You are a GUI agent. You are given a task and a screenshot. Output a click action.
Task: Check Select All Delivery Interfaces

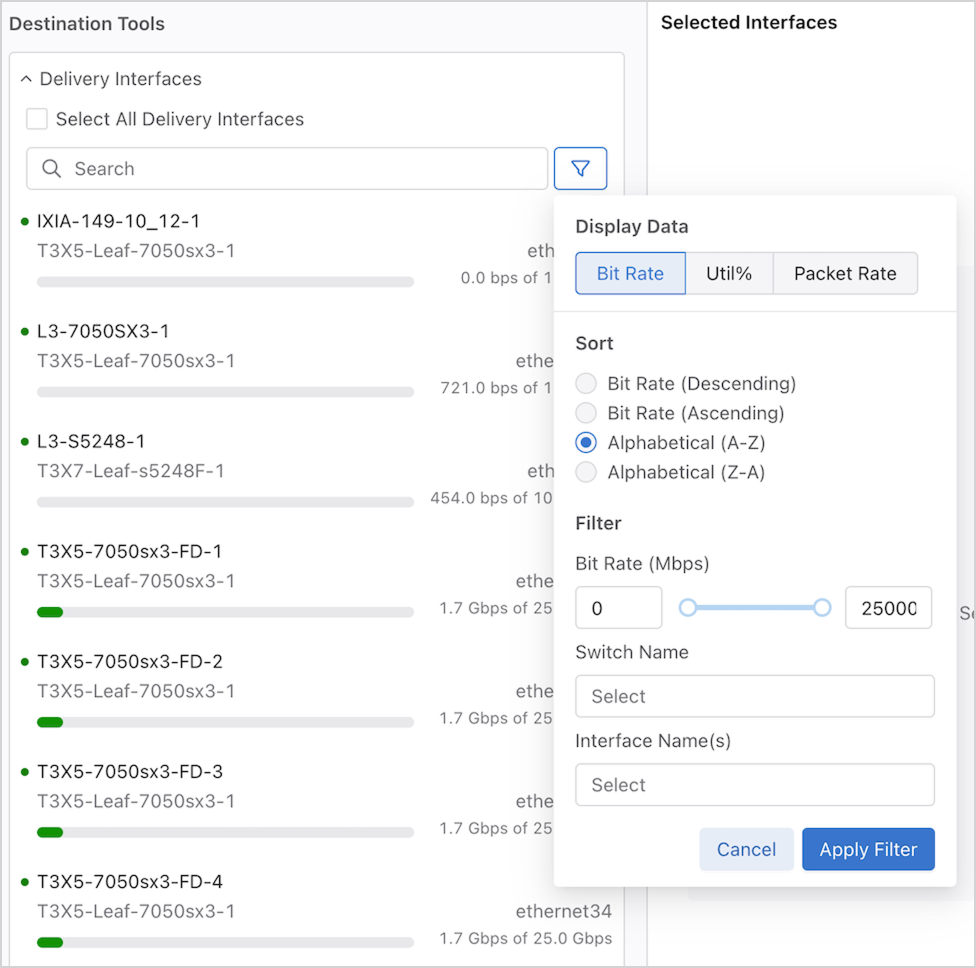coord(37,119)
